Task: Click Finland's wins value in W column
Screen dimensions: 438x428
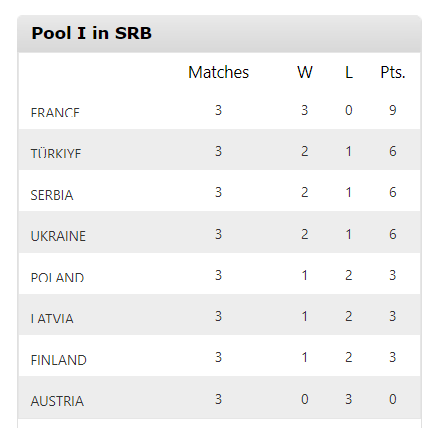Action: 305,357
